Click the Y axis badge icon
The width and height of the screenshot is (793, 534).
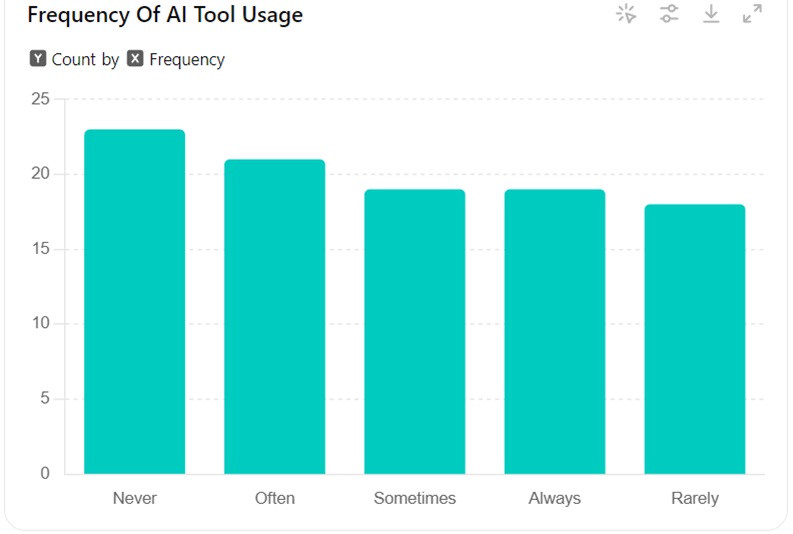click(38, 59)
